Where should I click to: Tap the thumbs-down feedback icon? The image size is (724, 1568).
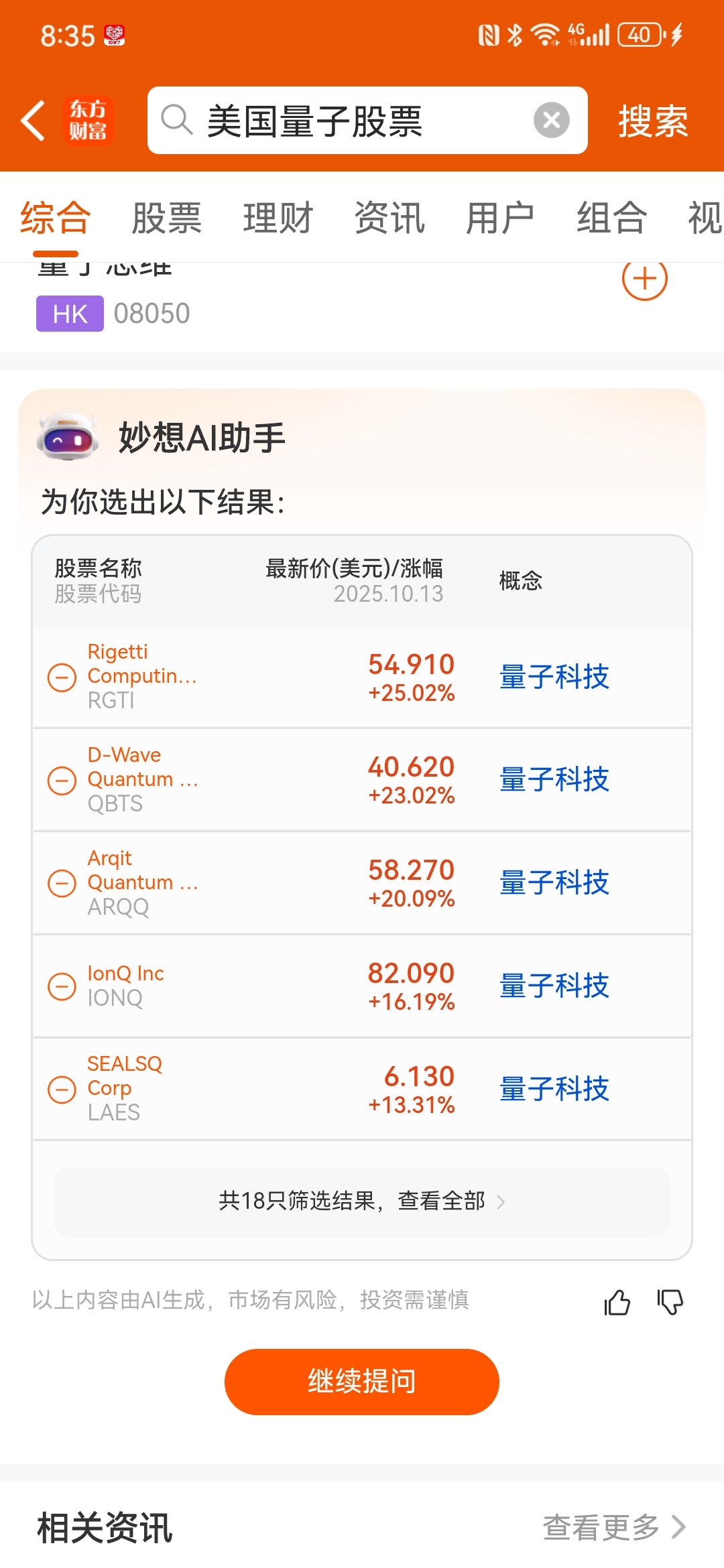[x=670, y=1302]
